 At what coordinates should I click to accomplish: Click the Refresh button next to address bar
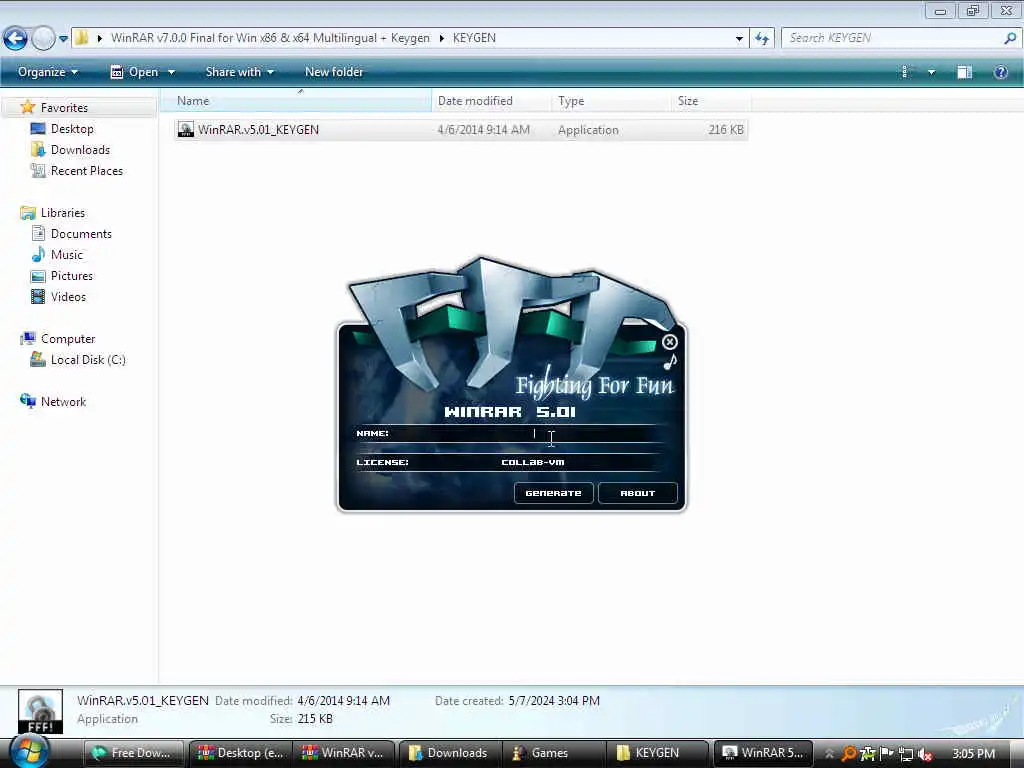tap(761, 39)
